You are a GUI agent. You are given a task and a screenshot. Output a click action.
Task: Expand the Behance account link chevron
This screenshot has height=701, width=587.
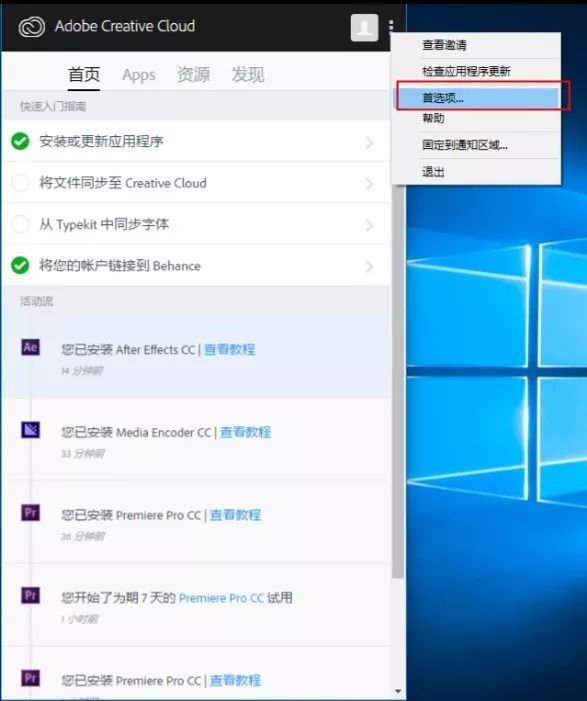369,267
